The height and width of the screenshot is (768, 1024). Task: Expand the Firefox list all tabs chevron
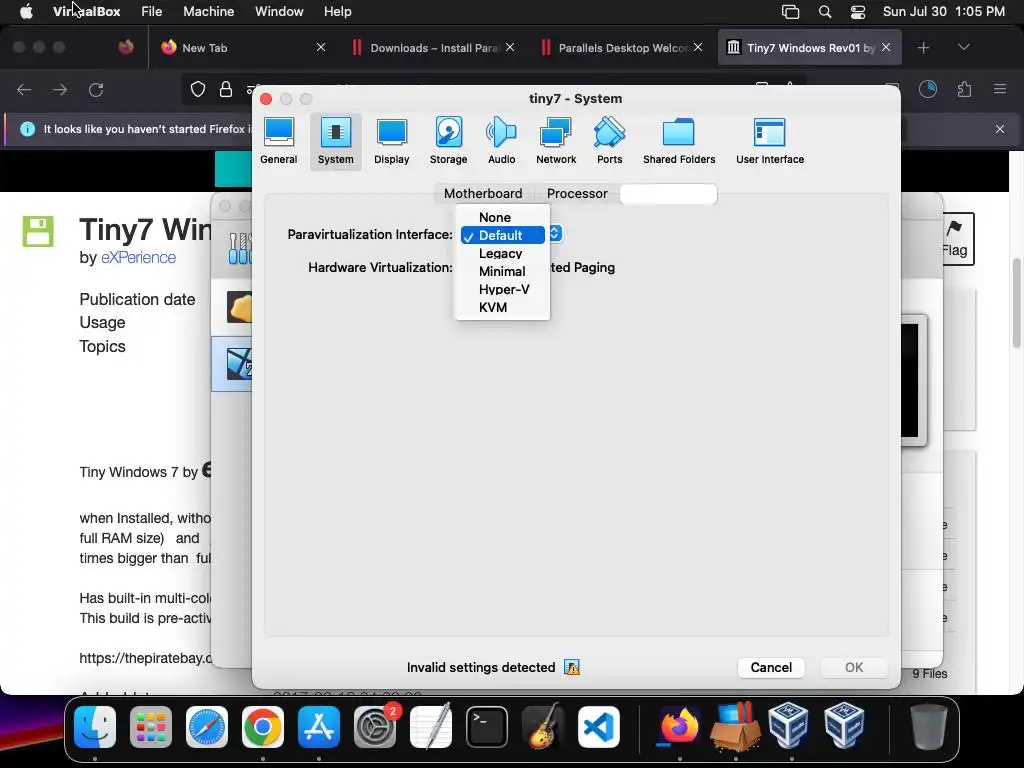coord(963,47)
